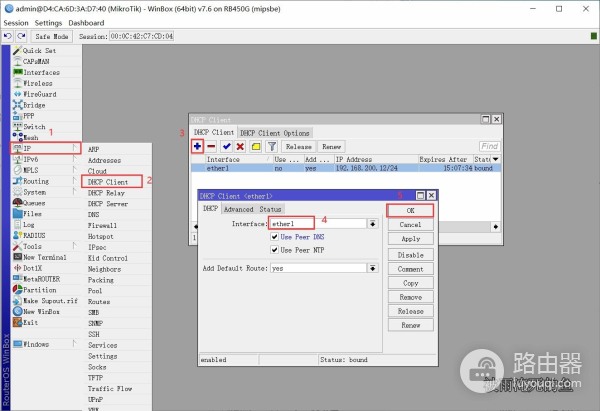The width and height of the screenshot is (600, 411).
Task: Open Bridge in sidebar
Action: point(46,105)
